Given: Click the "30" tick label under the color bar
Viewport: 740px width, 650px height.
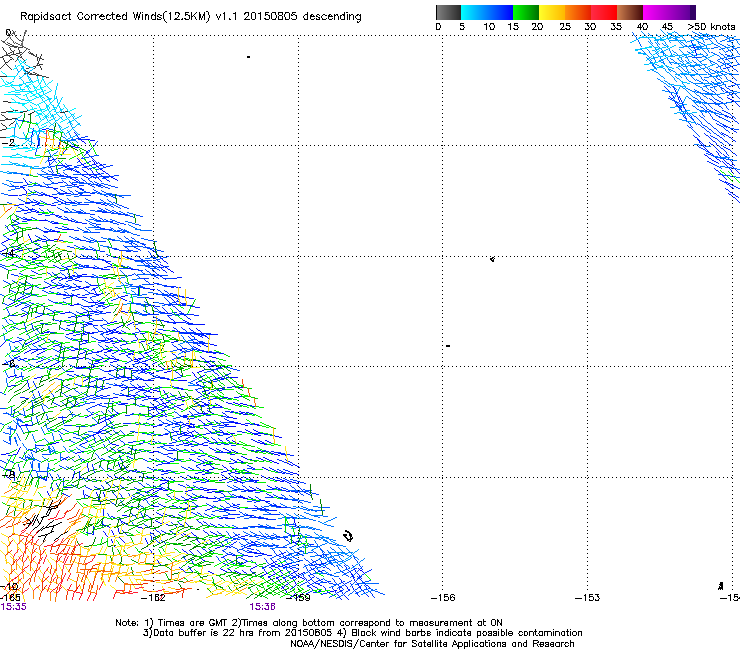Looking at the screenshot, I should pyautogui.click(x=590, y=27).
